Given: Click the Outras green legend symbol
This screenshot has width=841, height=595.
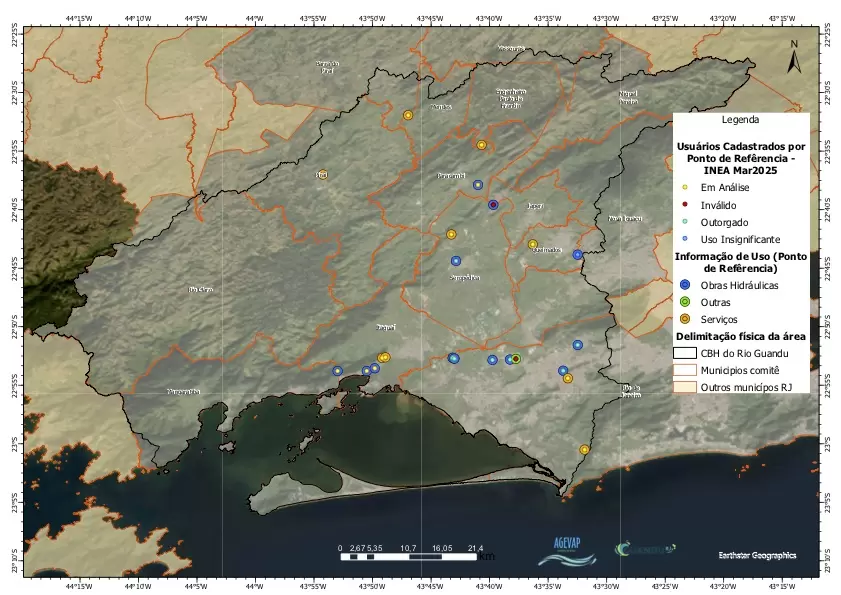Looking at the screenshot, I should 684,302.
